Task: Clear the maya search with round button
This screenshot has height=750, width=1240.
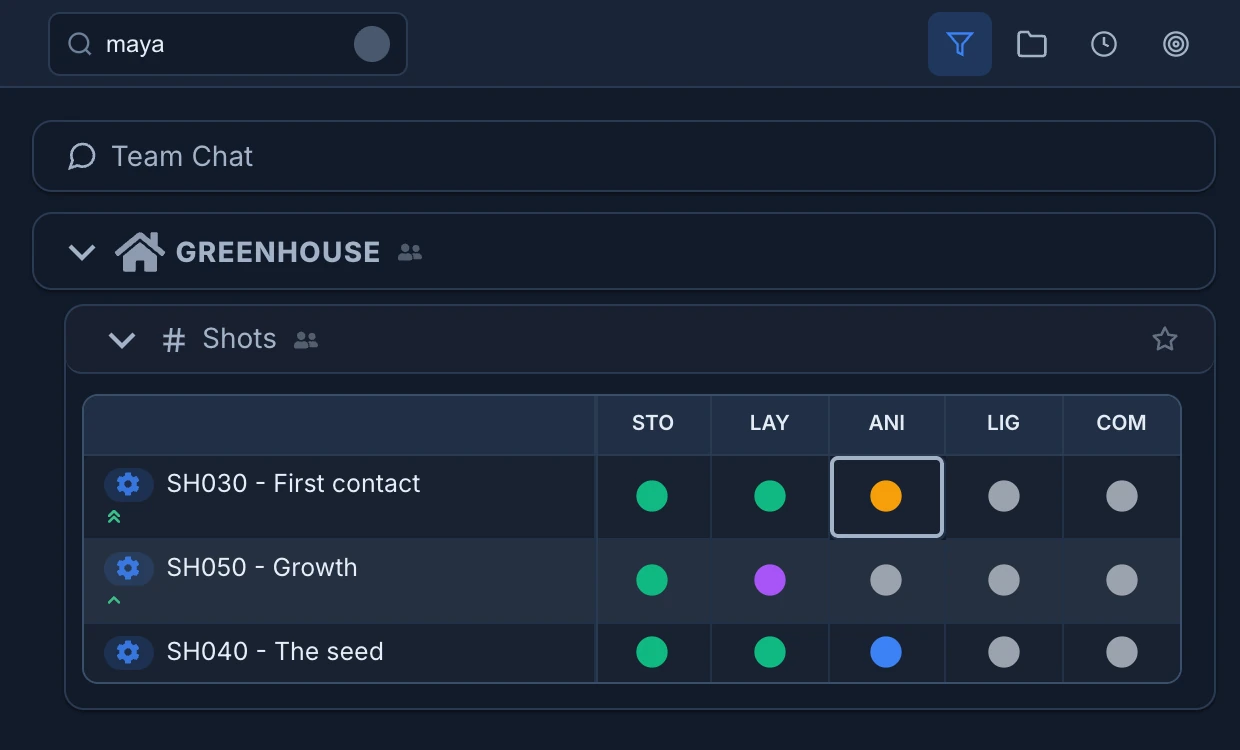Action: tap(372, 44)
